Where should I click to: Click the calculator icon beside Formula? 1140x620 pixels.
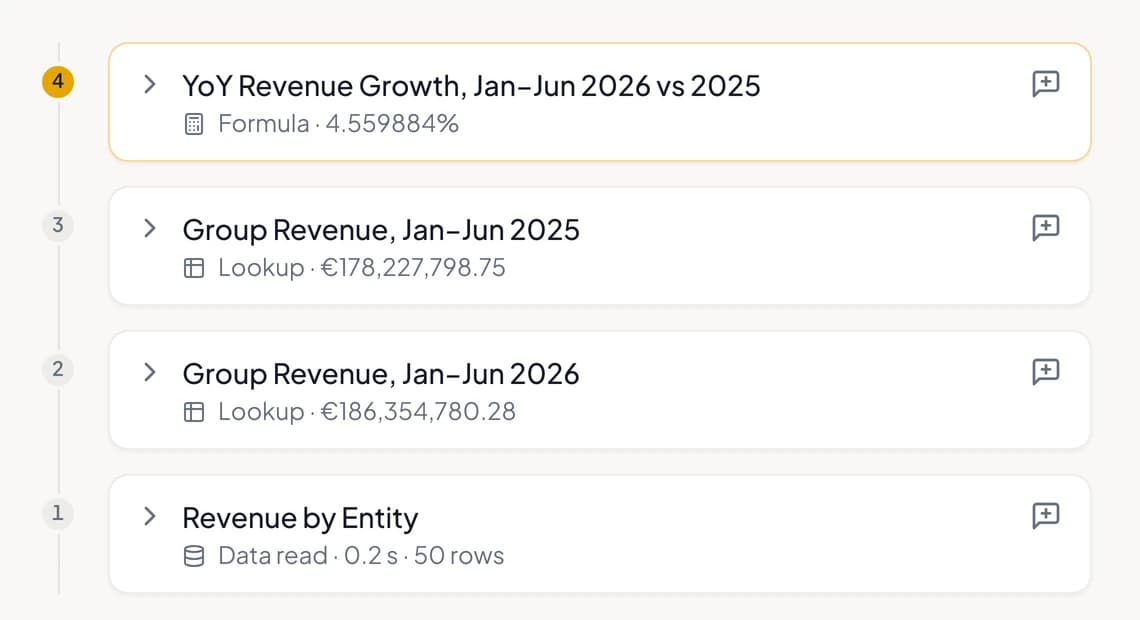point(194,124)
